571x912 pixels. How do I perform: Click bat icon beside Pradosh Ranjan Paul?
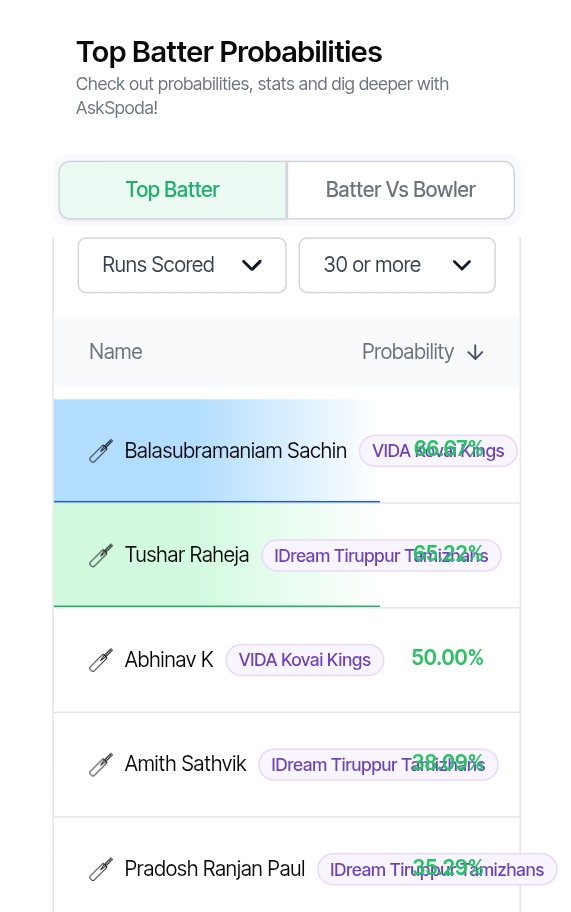coord(101,869)
